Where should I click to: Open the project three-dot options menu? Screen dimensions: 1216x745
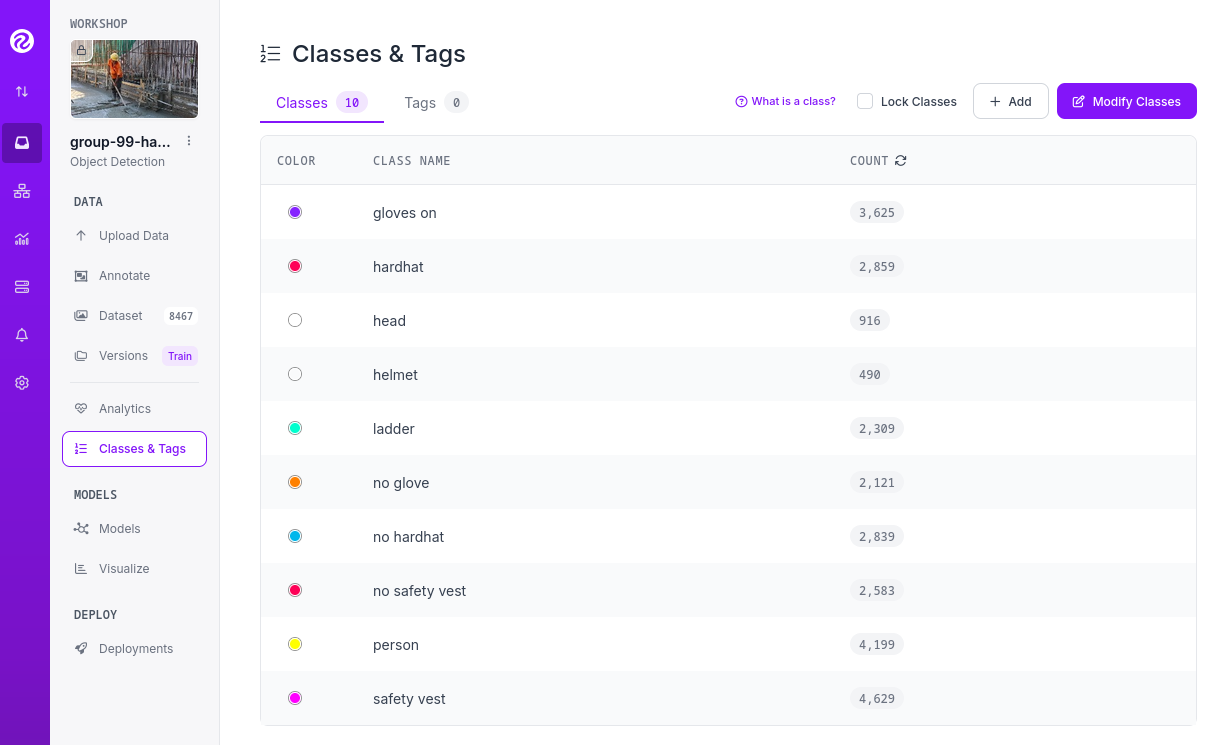point(189,141)
